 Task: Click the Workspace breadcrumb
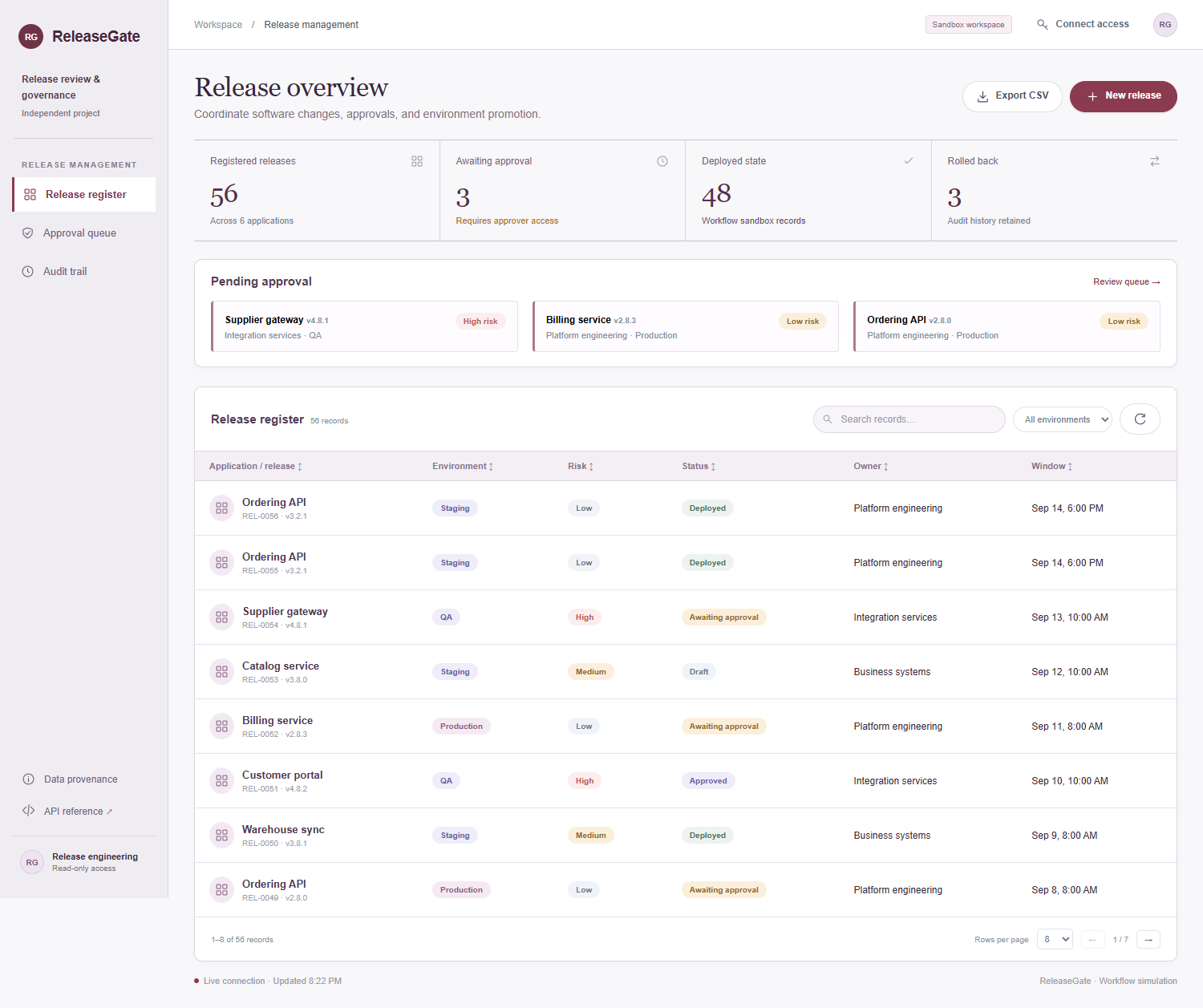tap(218, 25)
